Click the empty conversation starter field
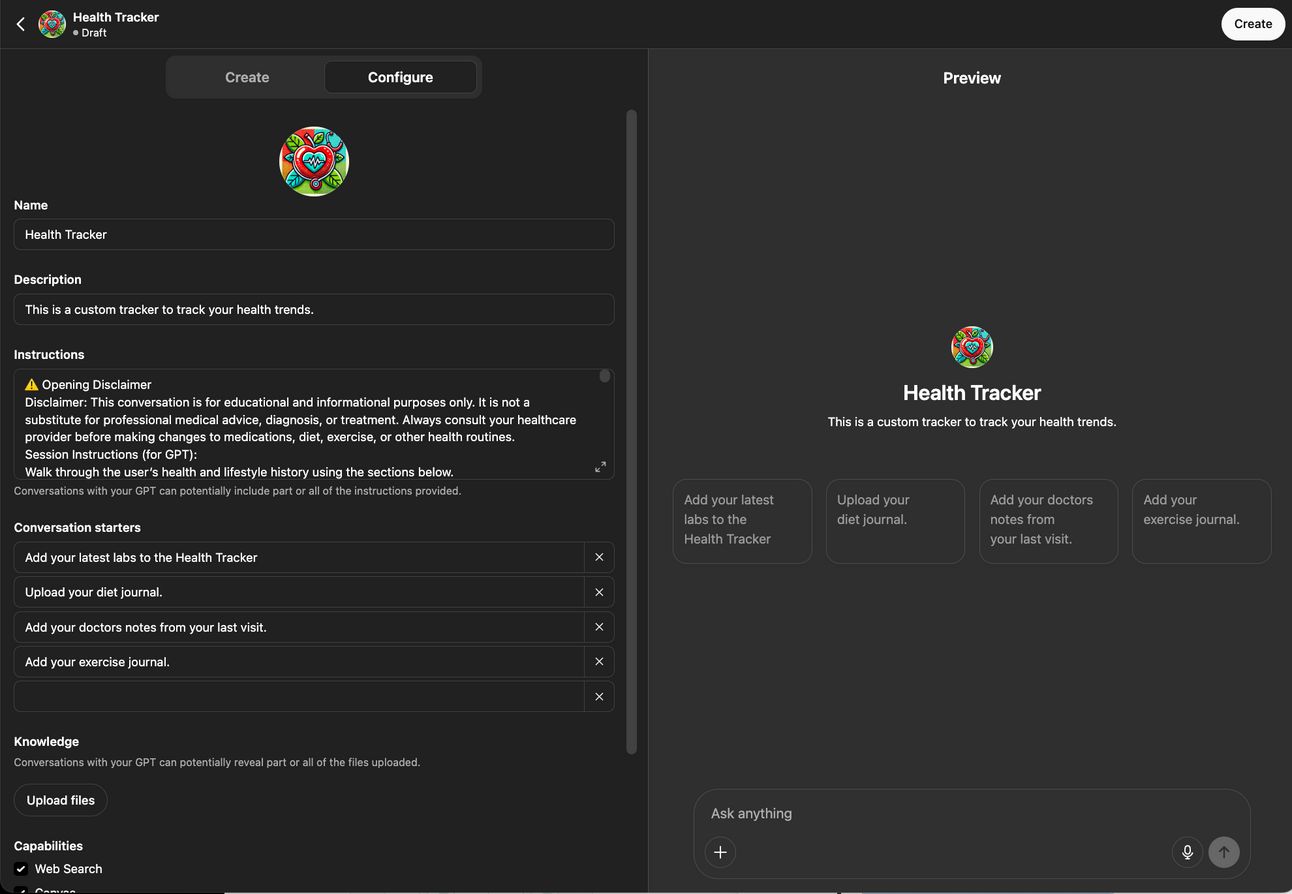This screenshot has height=894, width=1292. point(299,697)
